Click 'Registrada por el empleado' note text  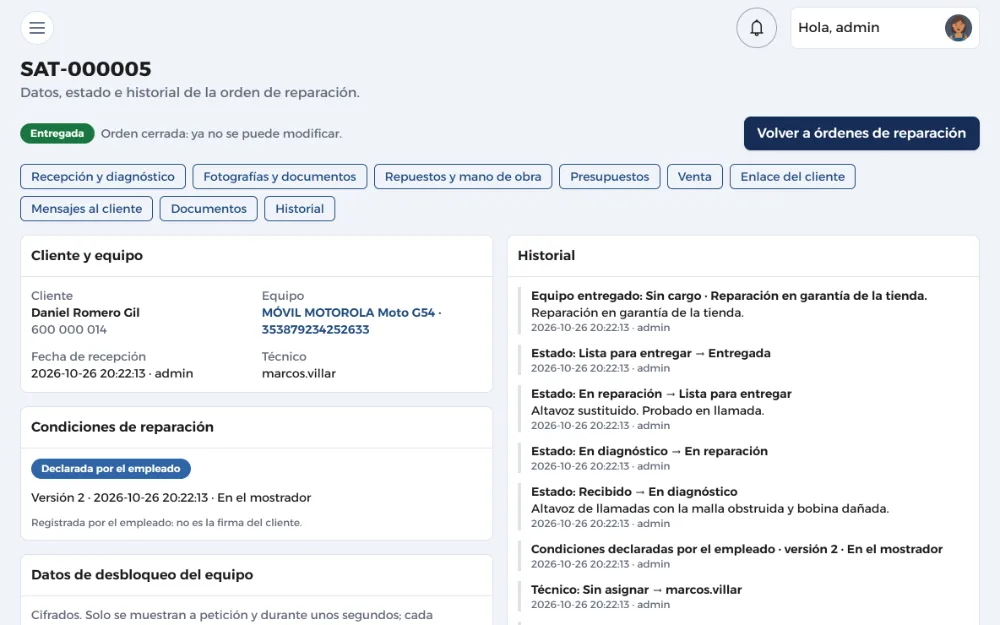tap(166, 522)
